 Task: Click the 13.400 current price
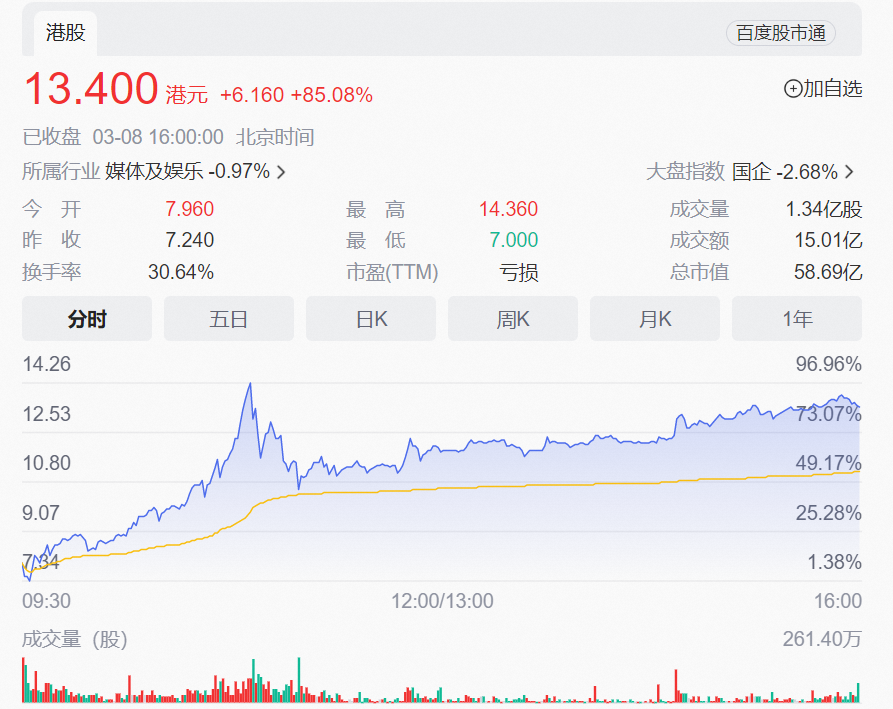coord(90,89)
